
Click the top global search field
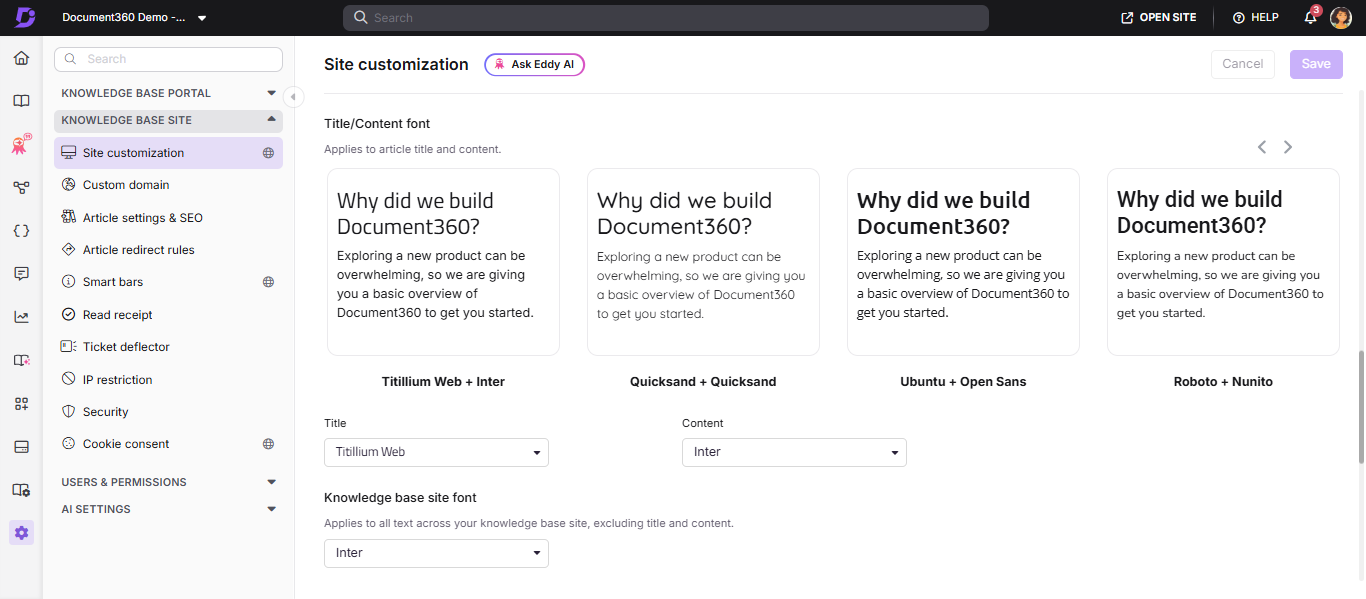pyautogui.click(x=666, y=18)
